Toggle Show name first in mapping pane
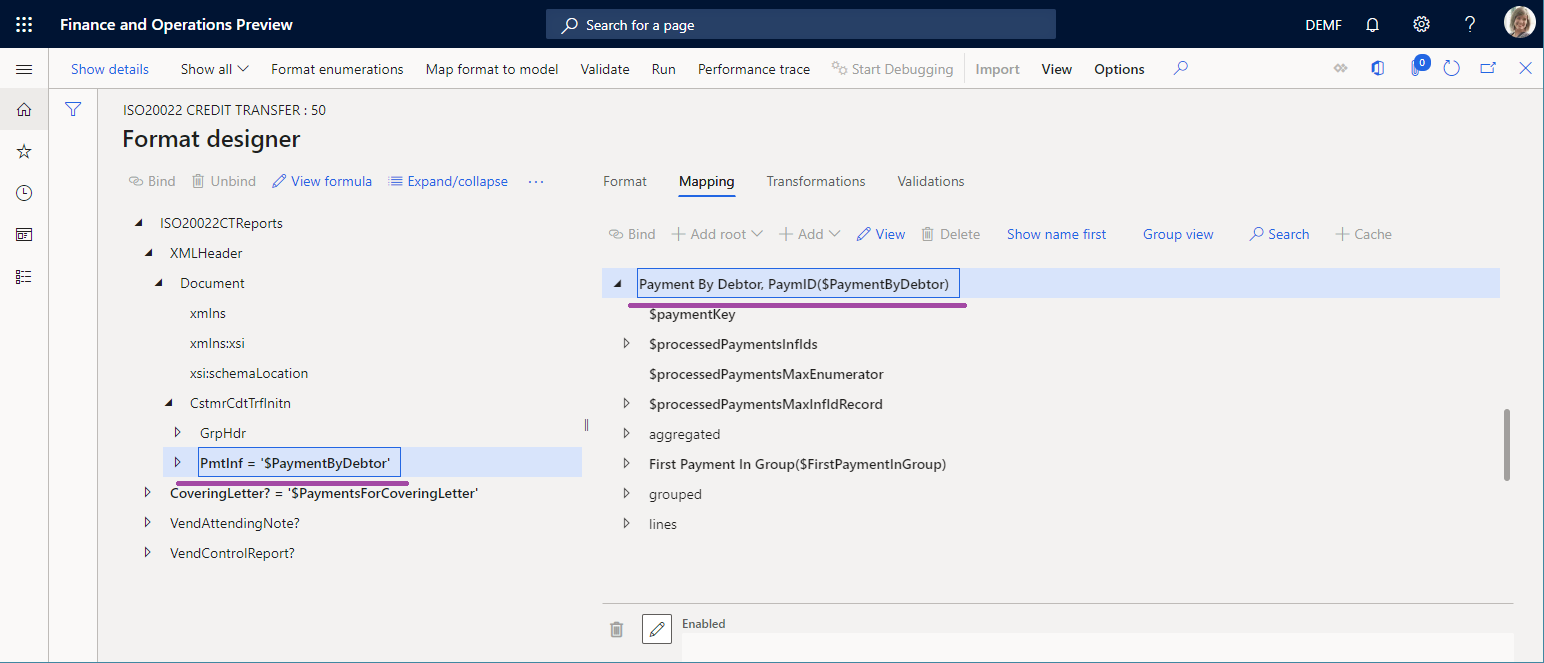This screenshot has width=1544, height=663. coord(1056,233)
